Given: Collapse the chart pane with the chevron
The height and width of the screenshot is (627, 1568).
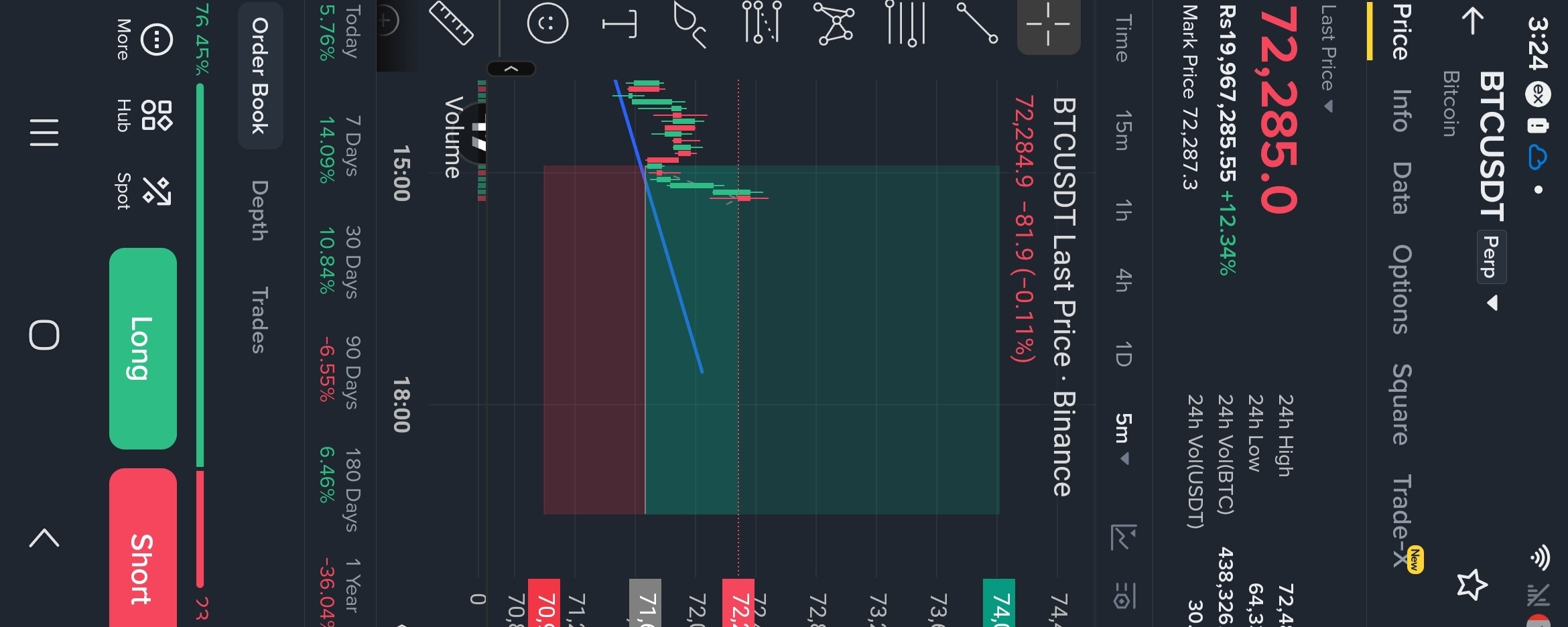Looking at the screenshot, I should click(x=511, y=69).
